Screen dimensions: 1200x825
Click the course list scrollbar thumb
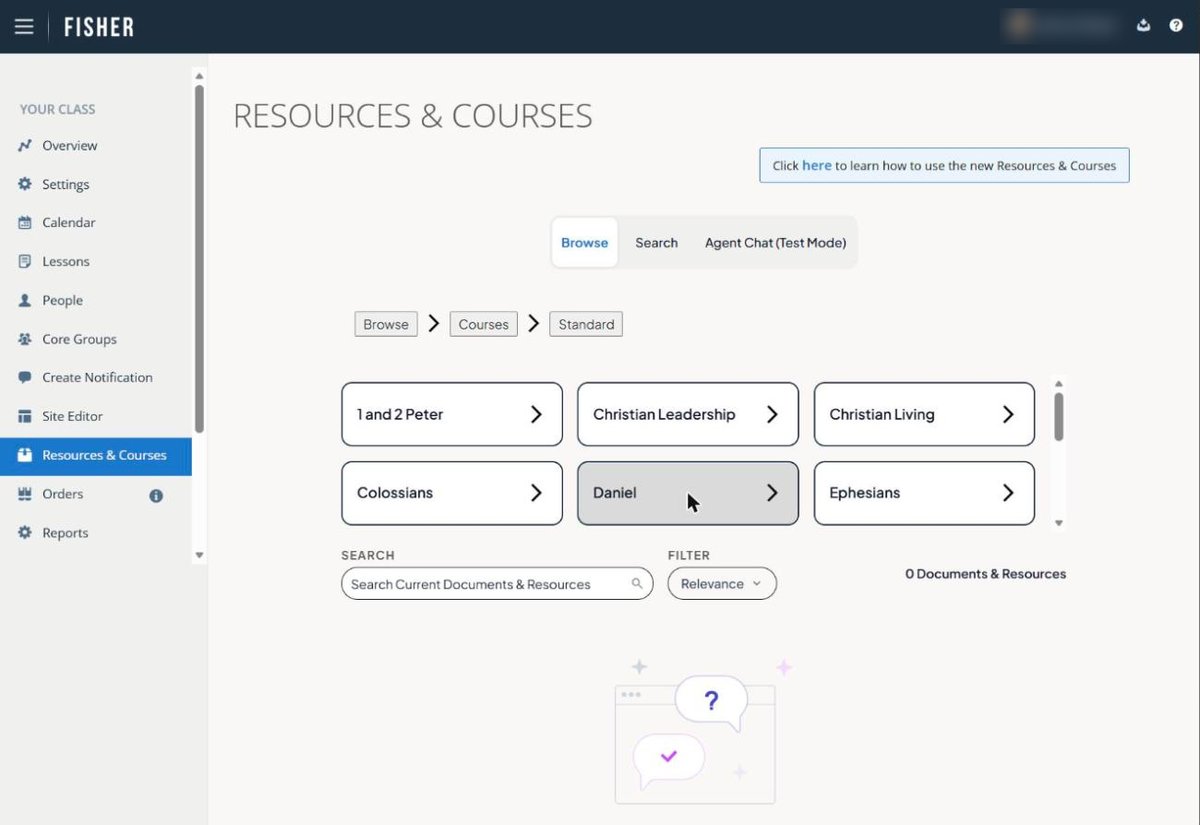click(1059, 416)
